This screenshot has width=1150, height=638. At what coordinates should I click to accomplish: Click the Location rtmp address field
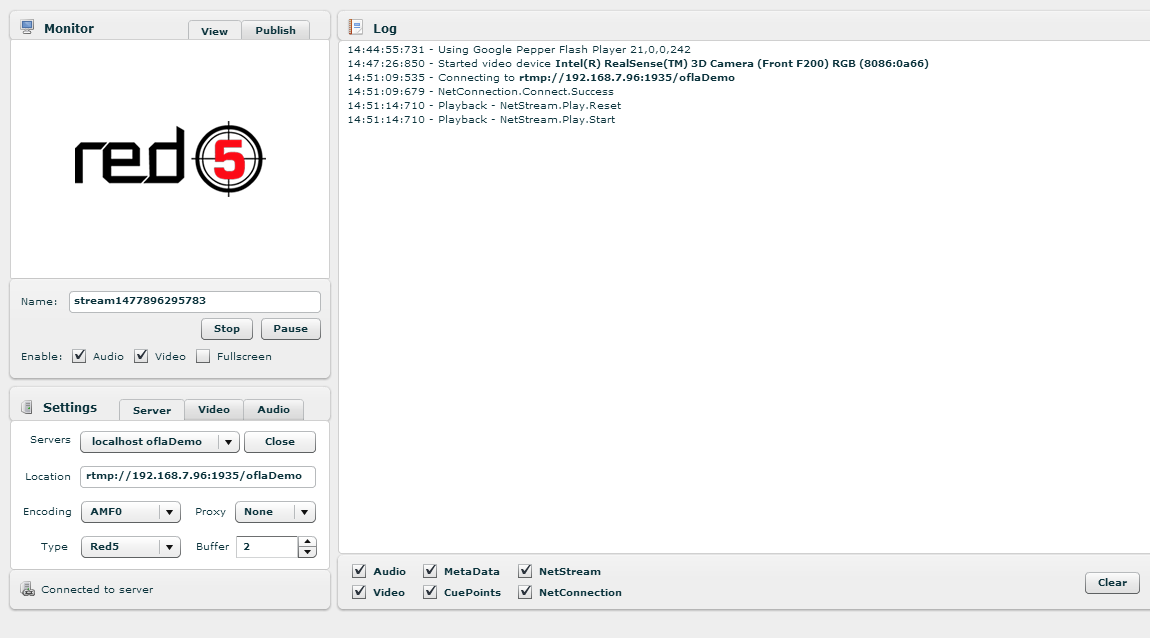(x=197, y=476)
